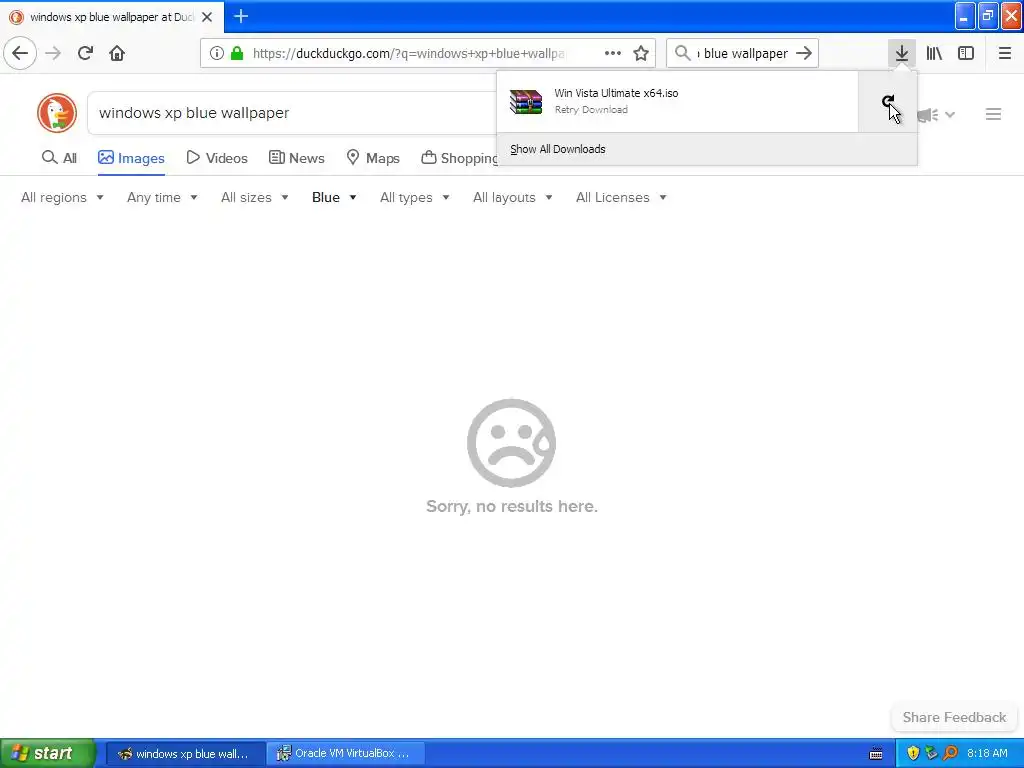Reload the current page
Viewport: 1024px width, 768px height.
click(x=85, y=53)
